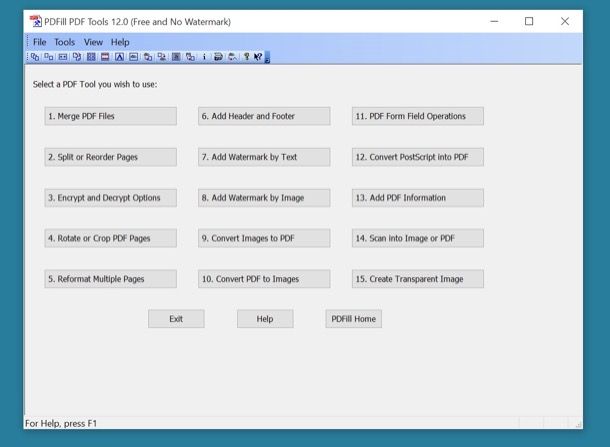Open 13. Add PDF Information
Viewport: 610px width, 447px height.
(418, 198)
